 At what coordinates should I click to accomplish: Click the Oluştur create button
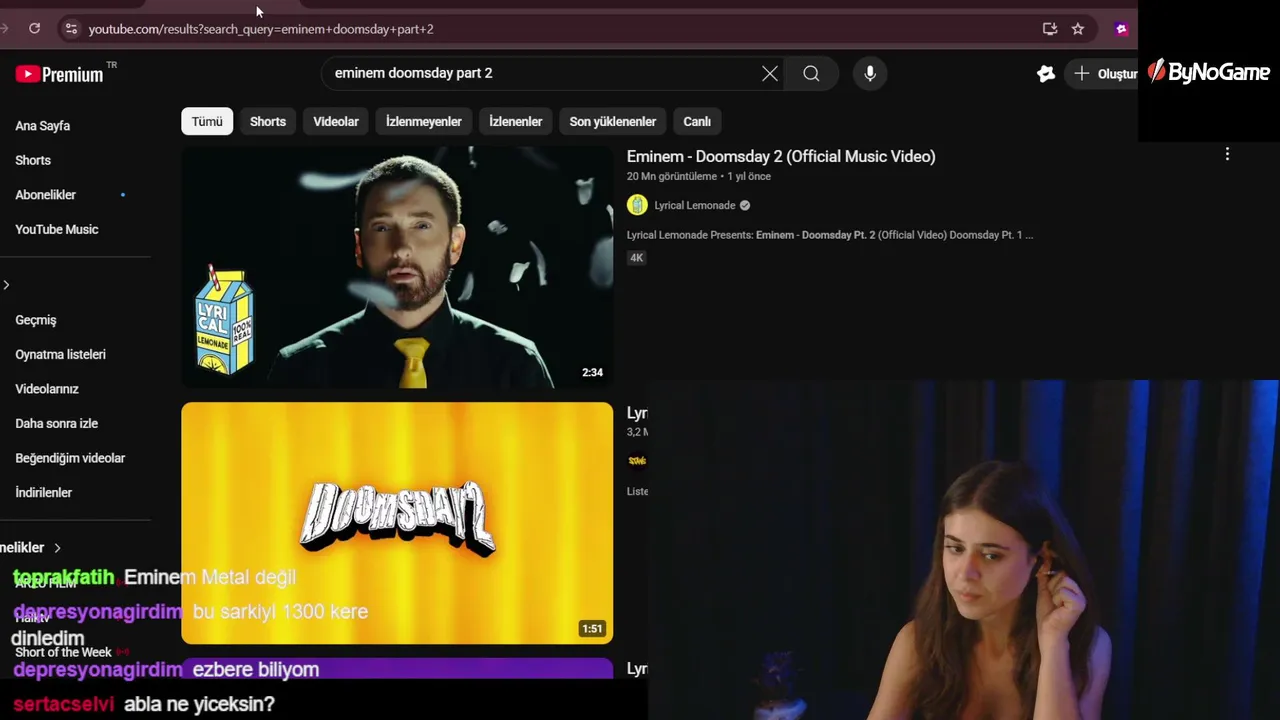(1105, 74)
